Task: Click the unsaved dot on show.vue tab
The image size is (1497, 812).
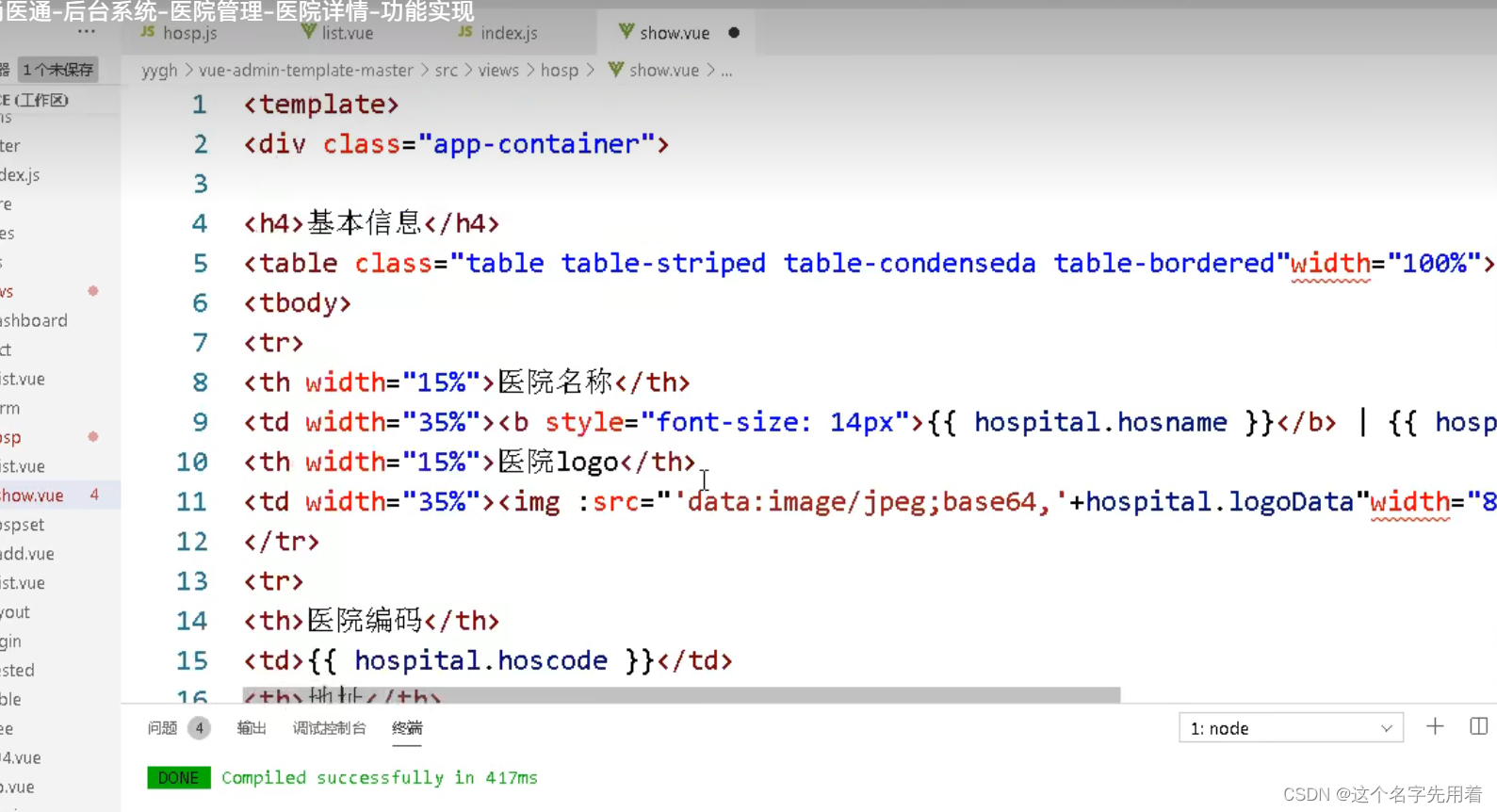Action: [734, 33]
